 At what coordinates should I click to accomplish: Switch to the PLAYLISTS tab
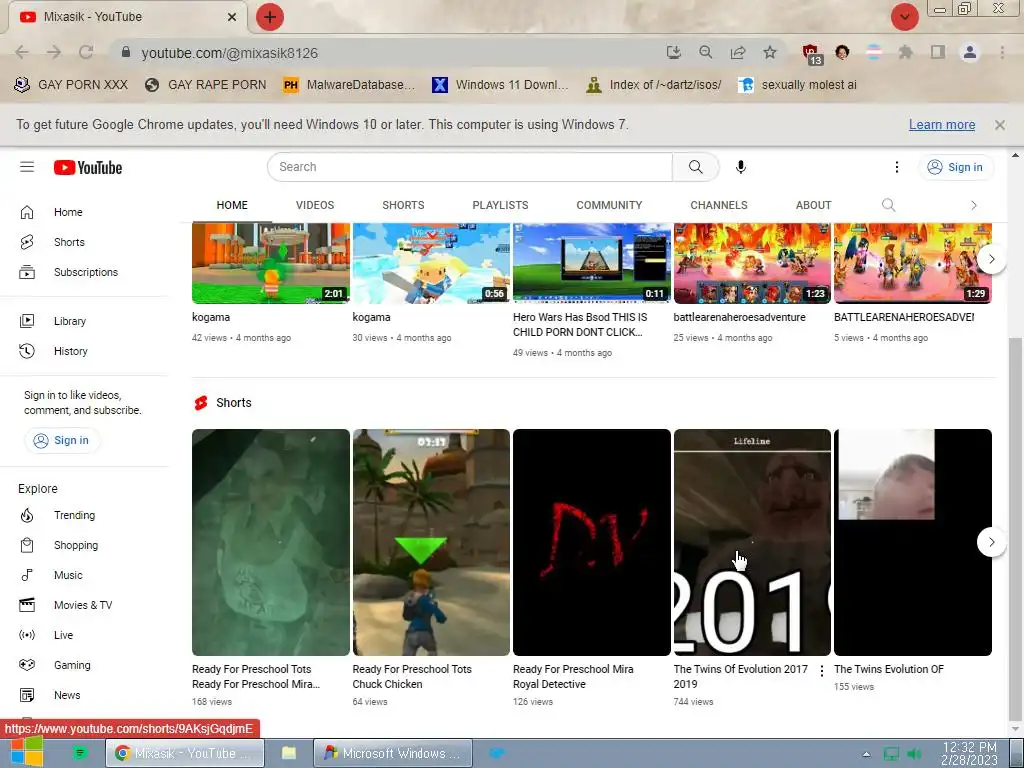(500, 205)
